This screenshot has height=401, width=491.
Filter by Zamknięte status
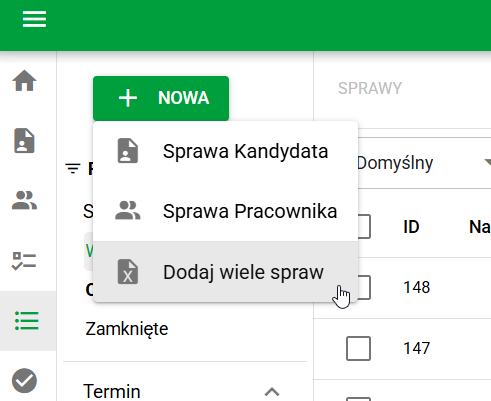pyautogui.click(x=127, y=329)
